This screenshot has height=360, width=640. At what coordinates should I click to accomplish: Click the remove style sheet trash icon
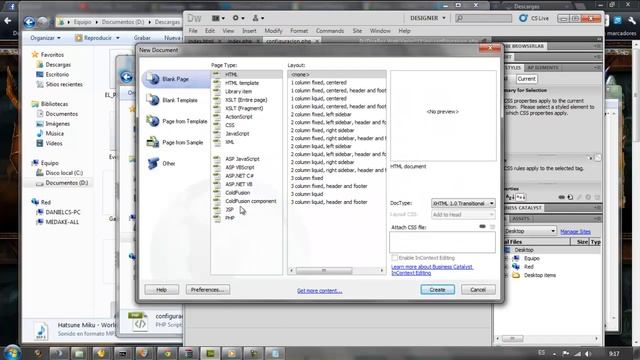tap(492, 227)
